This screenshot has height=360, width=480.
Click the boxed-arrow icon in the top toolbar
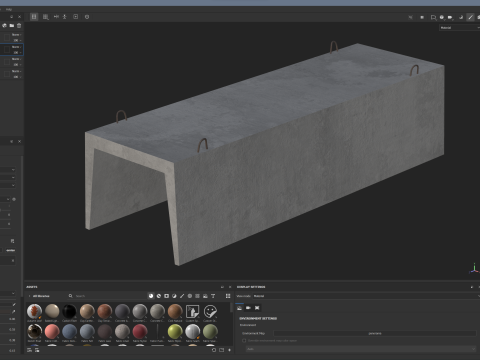coord(76,16)
